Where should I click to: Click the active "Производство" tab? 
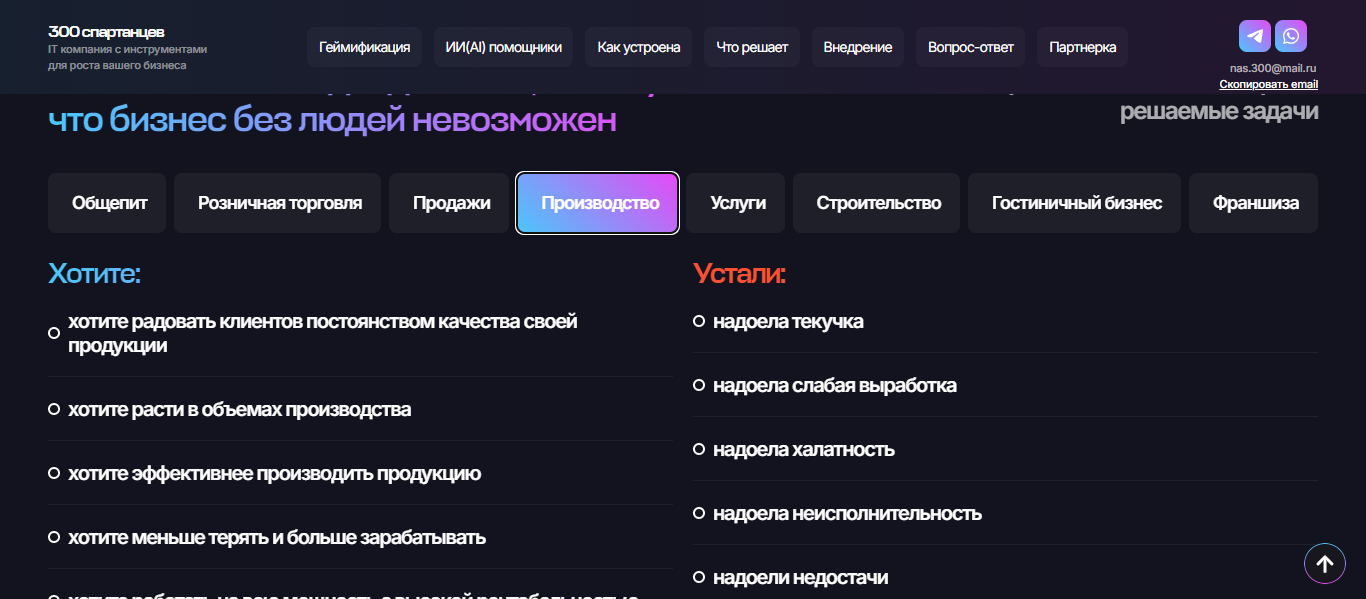point(599,203)
